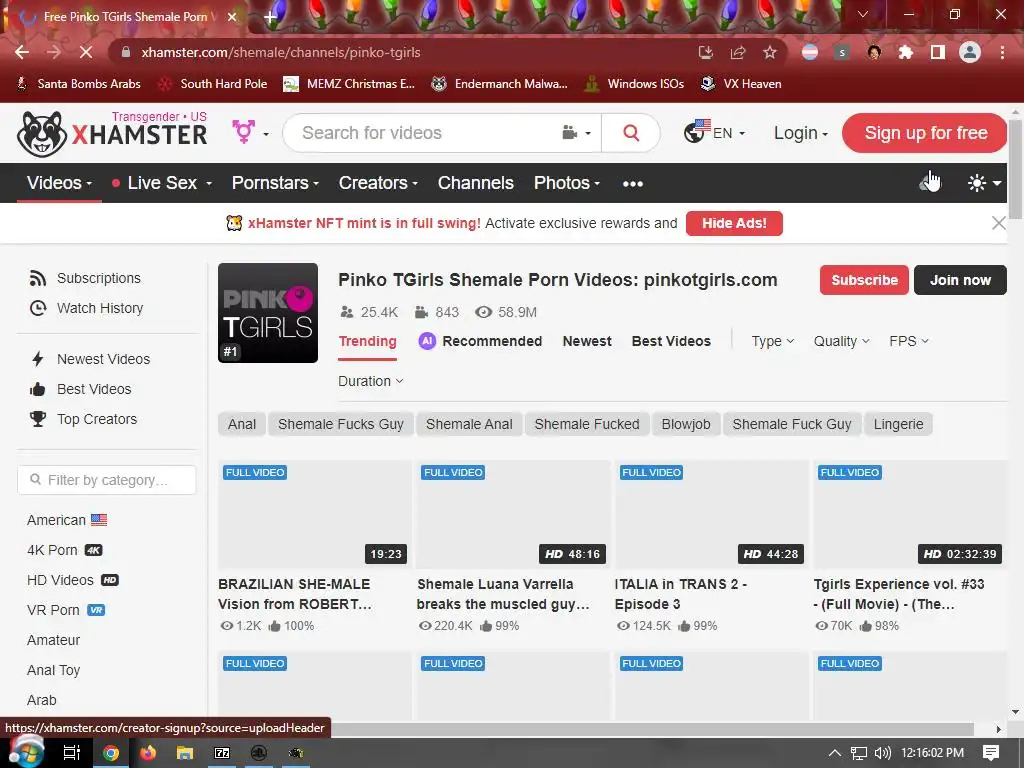Select the Lingerie tag chip
Image resolution: width=1024 pixels, height=768 pixels.
[x=898, y=424]
